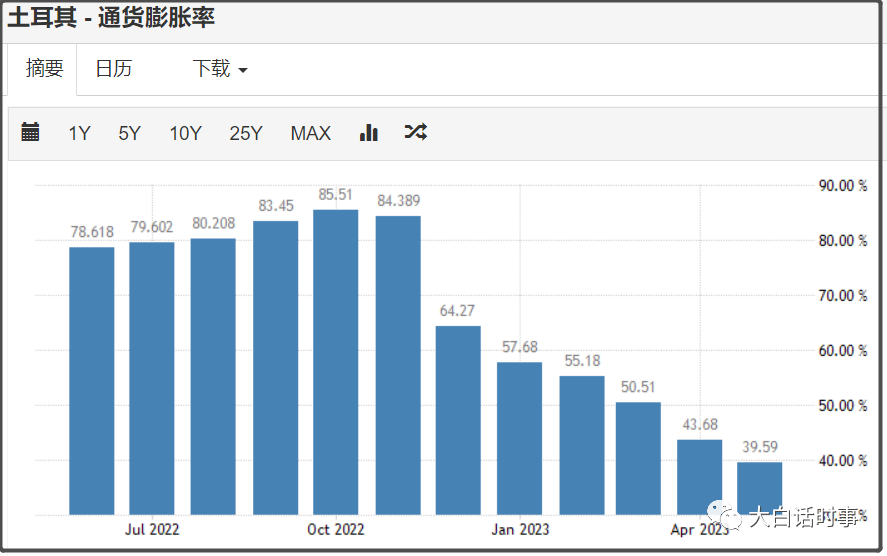The height and width of the screenshot is (556, 887).
Task: Click the 40.00 % axis value
Action: (843, 460)
